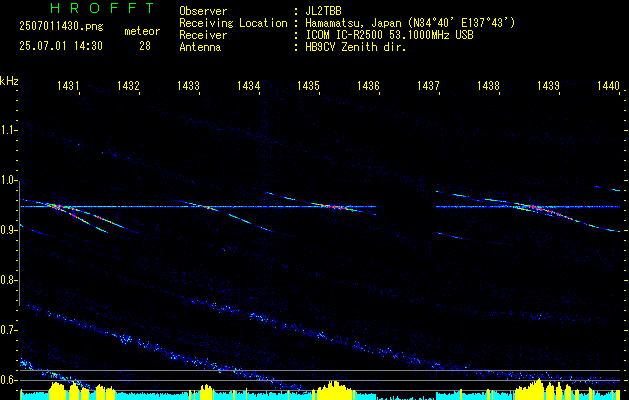
Task: Click the meteor label
Action: pos(142,31)
